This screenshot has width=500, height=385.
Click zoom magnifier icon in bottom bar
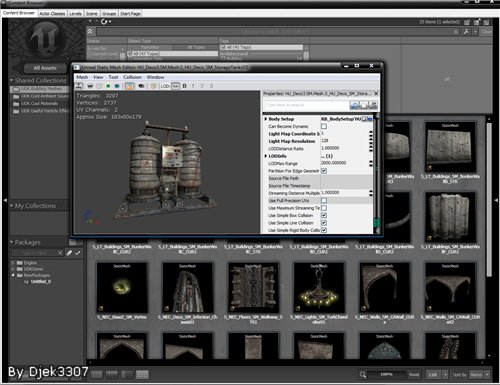tap(363, 375)
